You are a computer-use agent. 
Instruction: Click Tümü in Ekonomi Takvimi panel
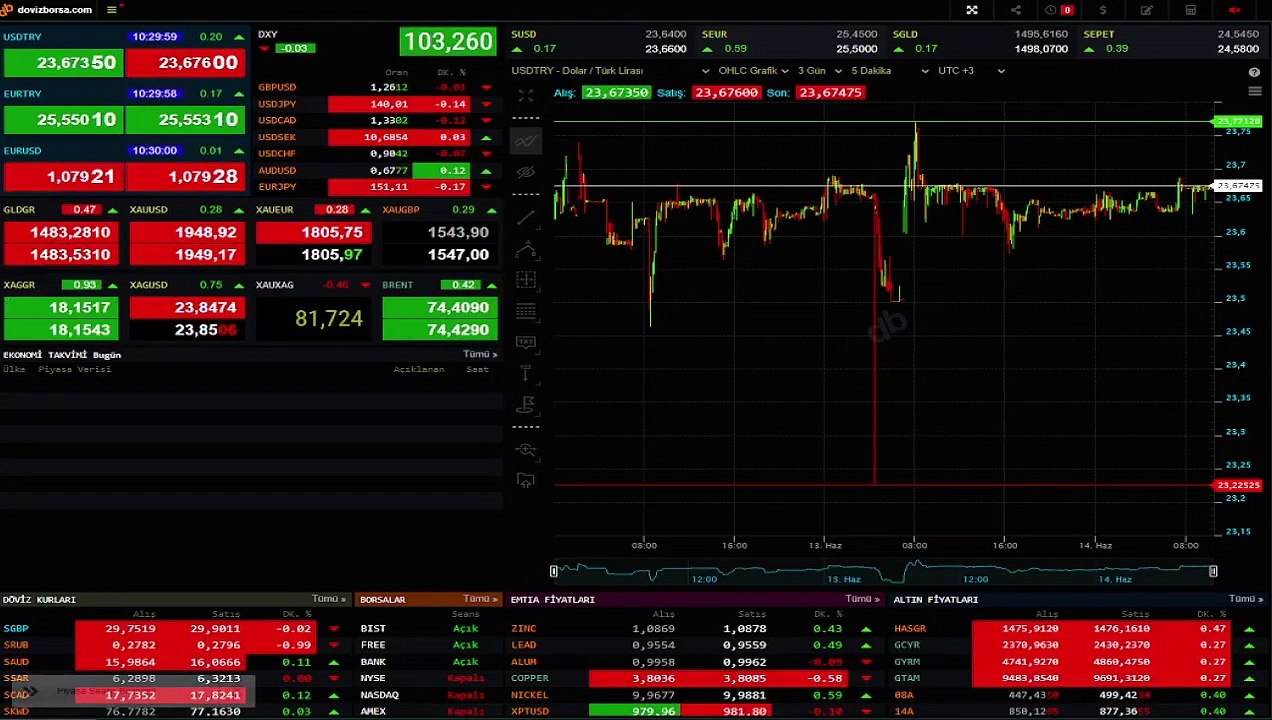click(480, 354)
